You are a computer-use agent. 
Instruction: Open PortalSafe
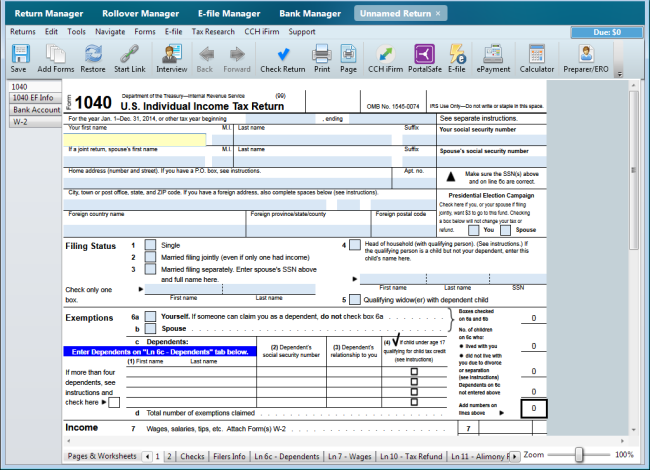point(425,58)
